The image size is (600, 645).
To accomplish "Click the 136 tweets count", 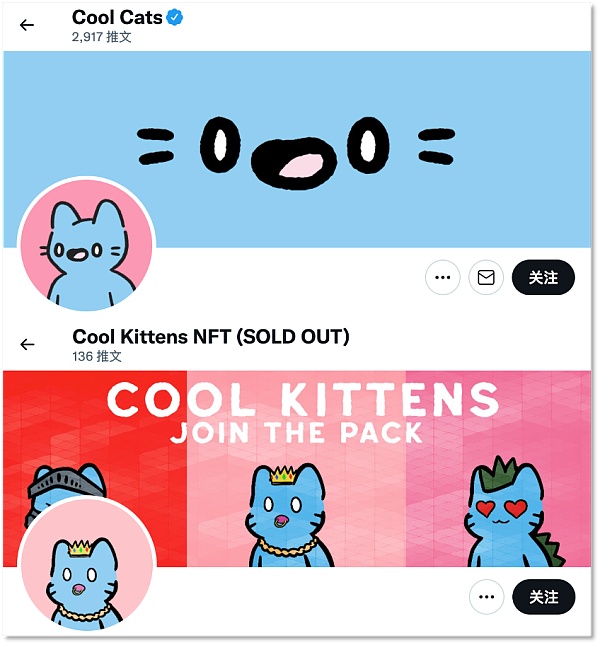I will coord(97,356).
